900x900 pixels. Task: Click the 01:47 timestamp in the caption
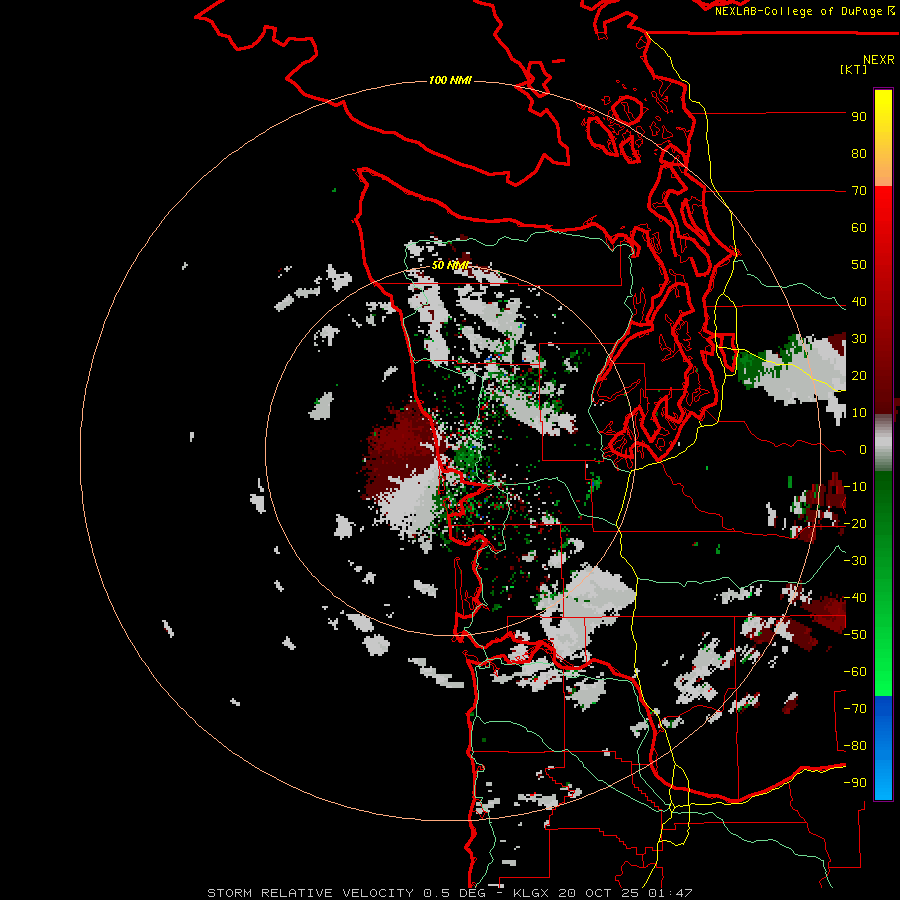click(671, 893)
